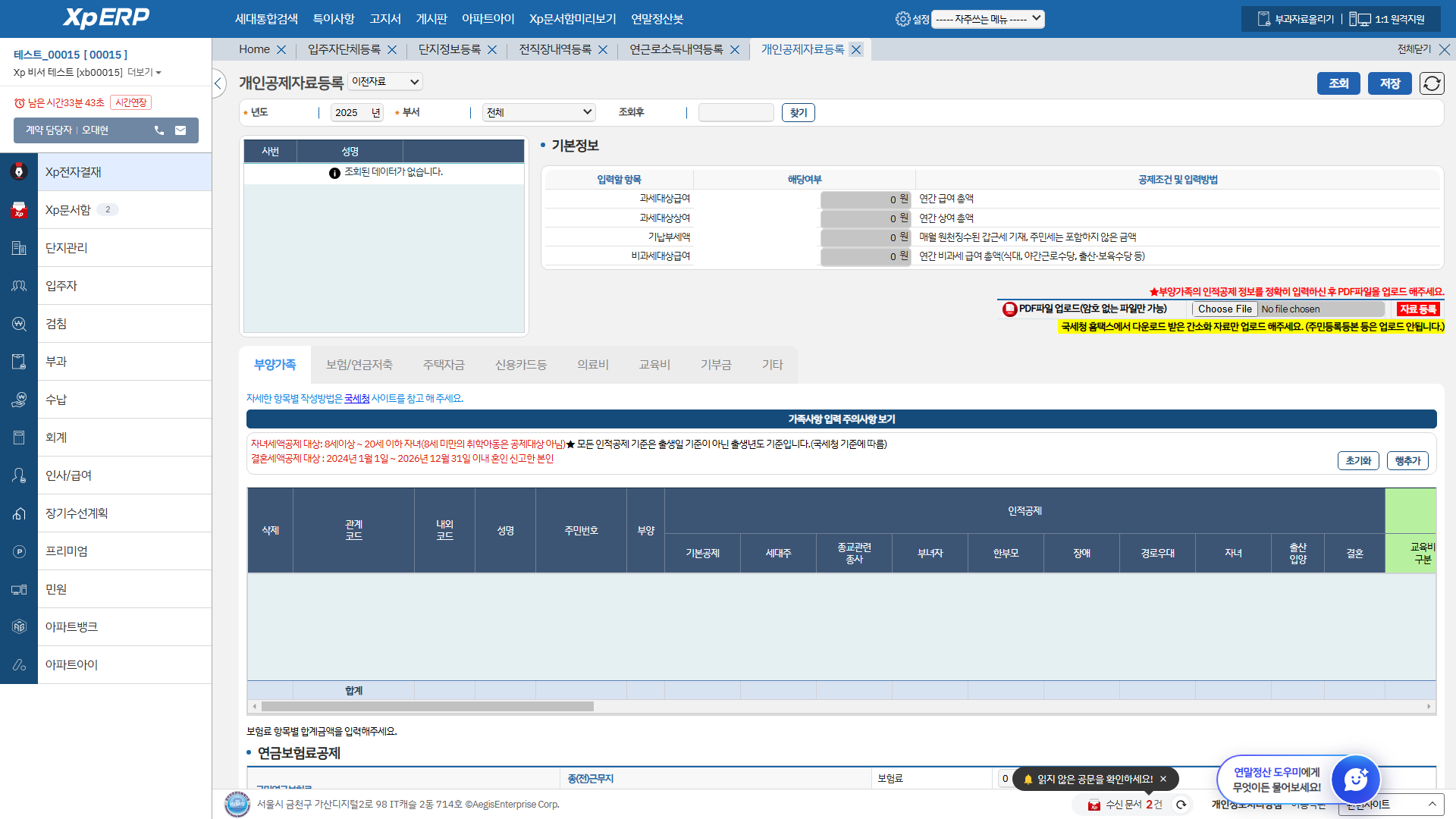The width and height of the screenshot is (1456, 819).
Task: Collapse the sidebar with the left chevron
Action: click(218, 83)
